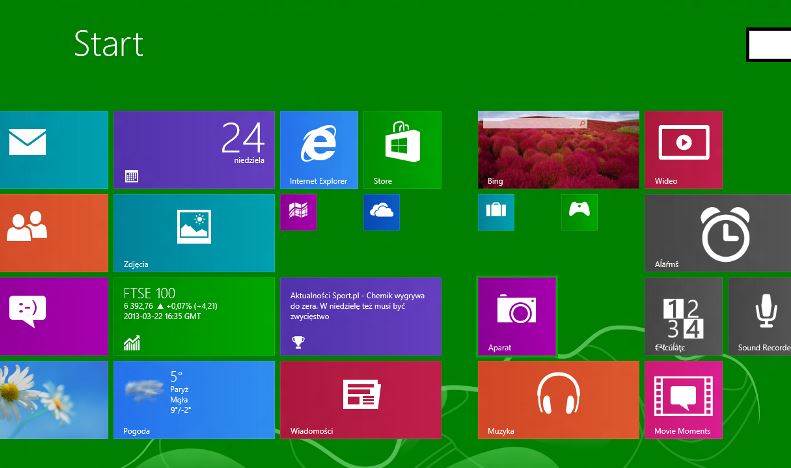791x468 pixels.
Task: Open the Mail tile
Action: point(53,150)
